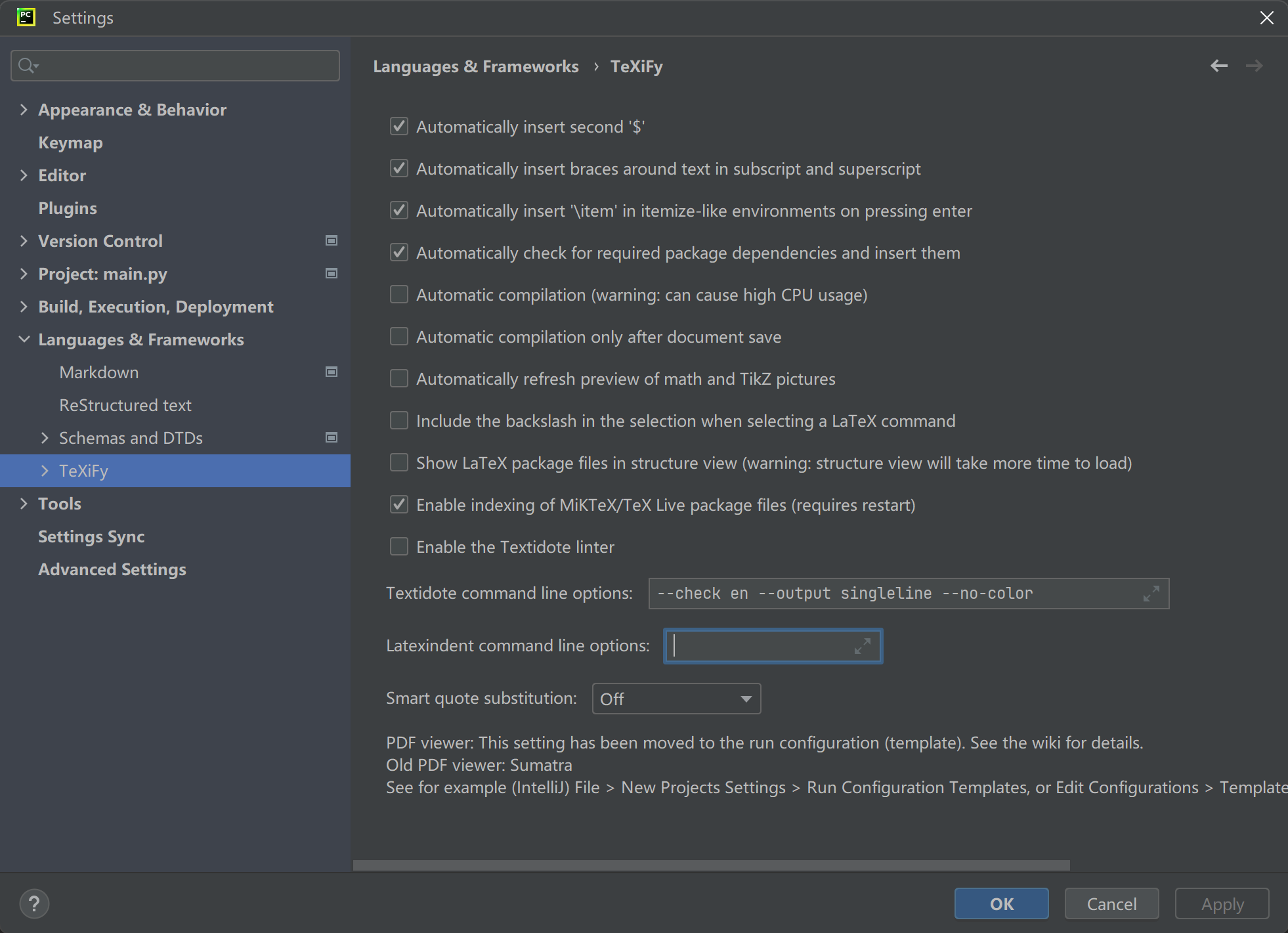
Task: Click project-level icon beside Version Control
Action: click(332, 241)
